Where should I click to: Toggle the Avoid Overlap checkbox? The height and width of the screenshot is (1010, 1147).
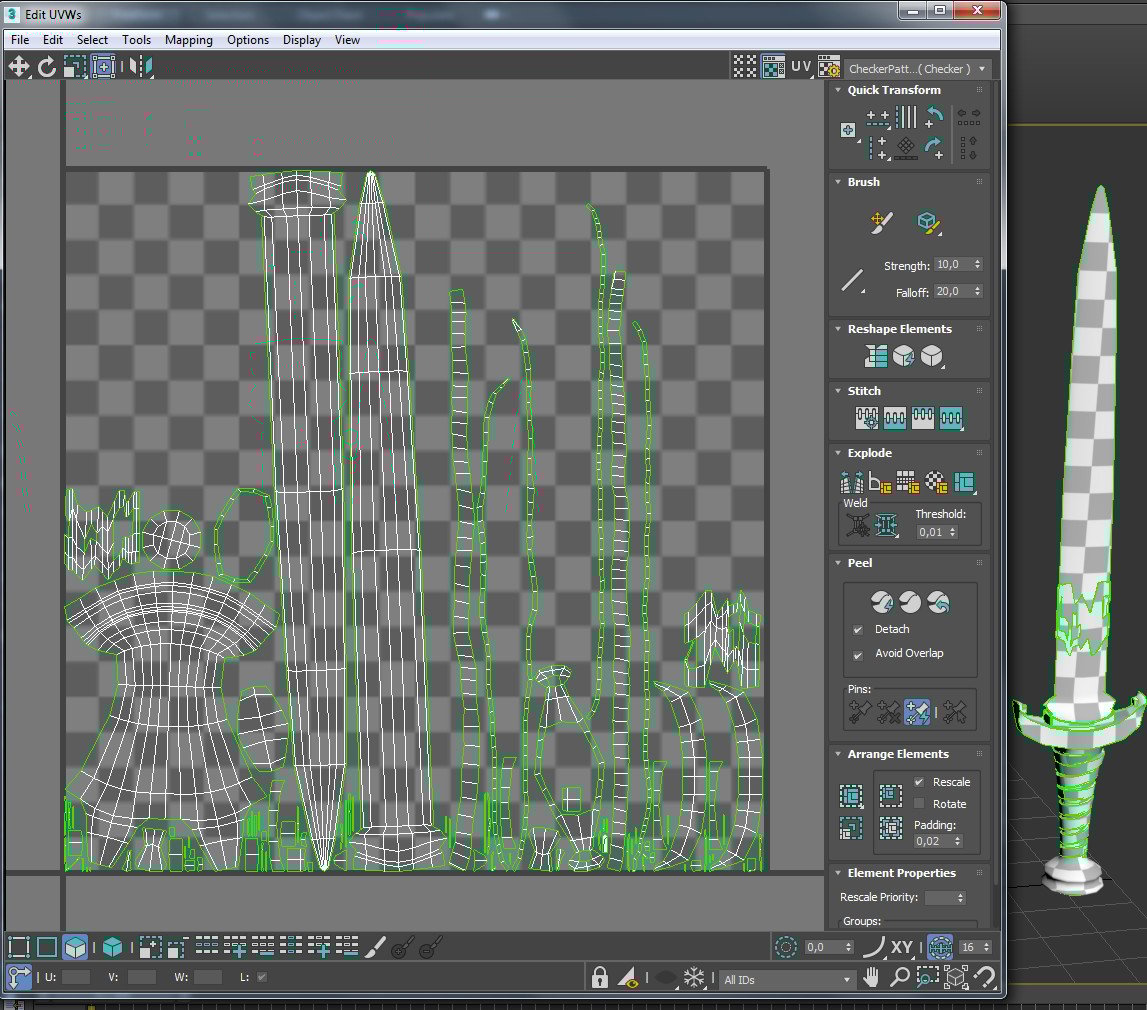coord(858,654)
